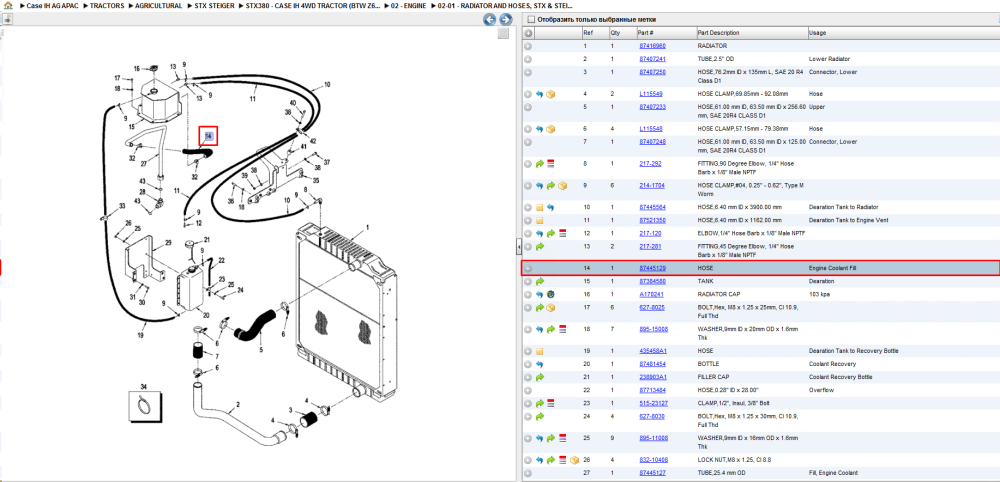Toggle plus selector for part 87407233 row
Image resolution: width=1000 pixels, height=482 pixels.
[529, 107]
